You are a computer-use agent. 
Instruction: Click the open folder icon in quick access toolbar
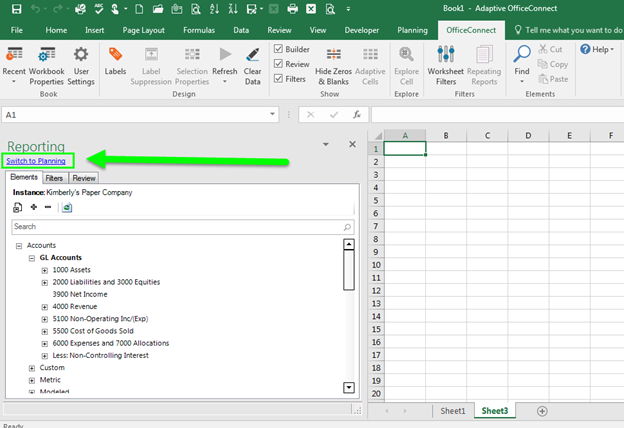coord(158,9)
